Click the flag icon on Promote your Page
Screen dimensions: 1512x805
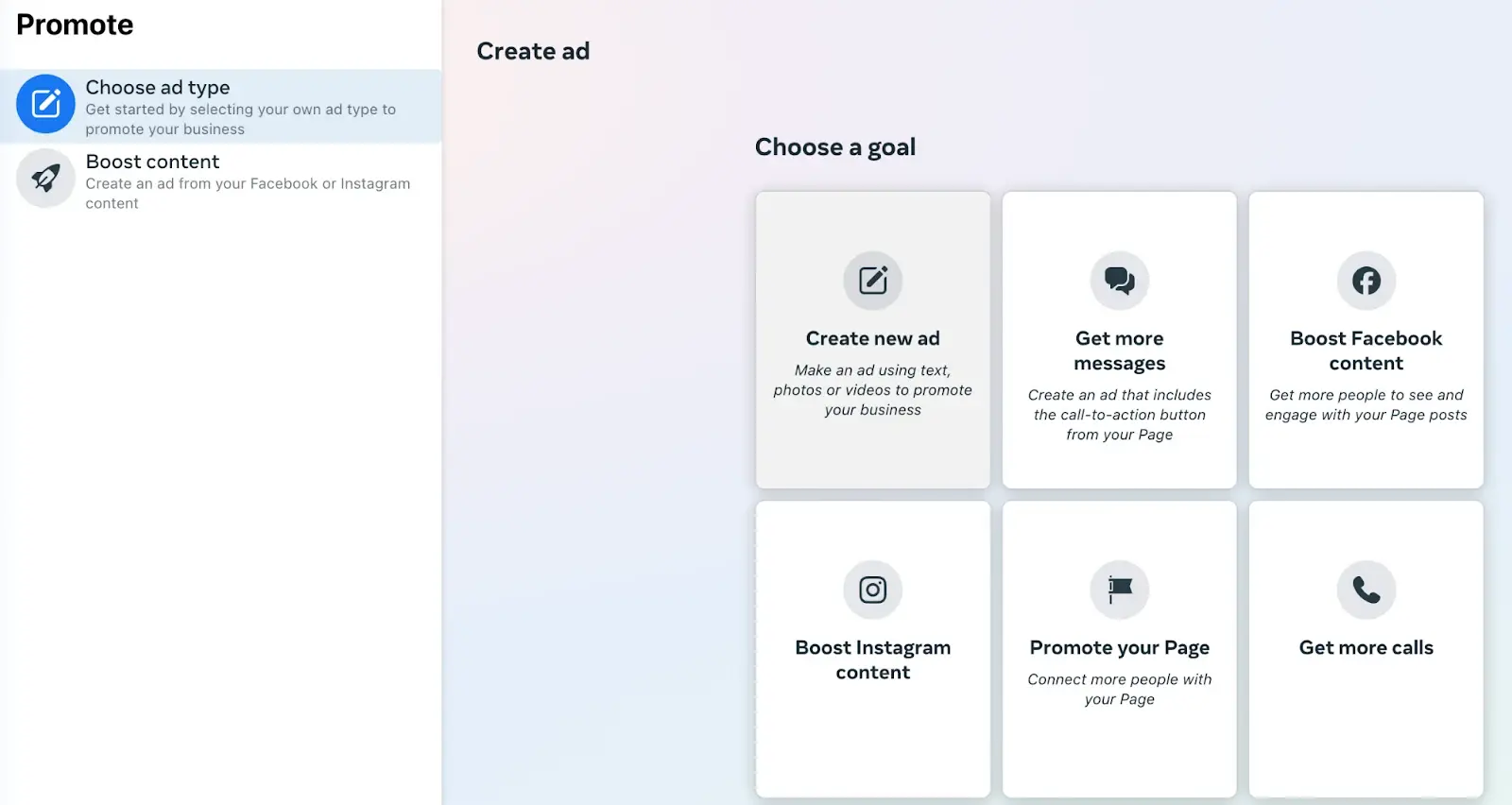coord(1119,590)
